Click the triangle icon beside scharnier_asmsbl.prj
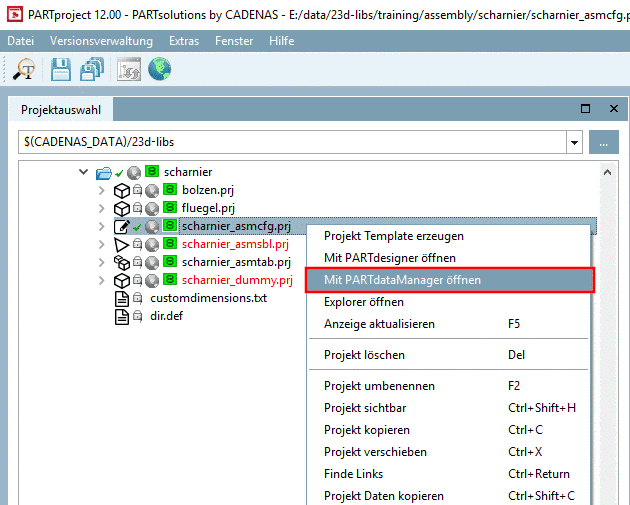The image size is (630, 505). click(121, 245)
